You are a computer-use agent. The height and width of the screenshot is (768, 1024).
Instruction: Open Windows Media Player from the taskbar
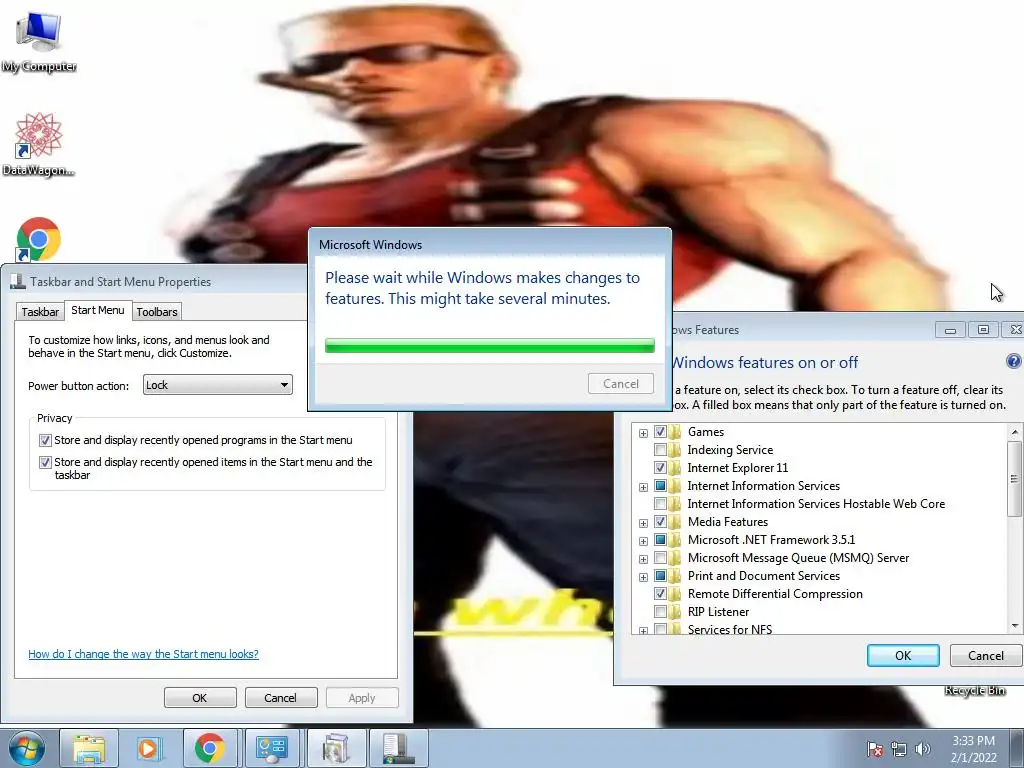click(148, 748)
